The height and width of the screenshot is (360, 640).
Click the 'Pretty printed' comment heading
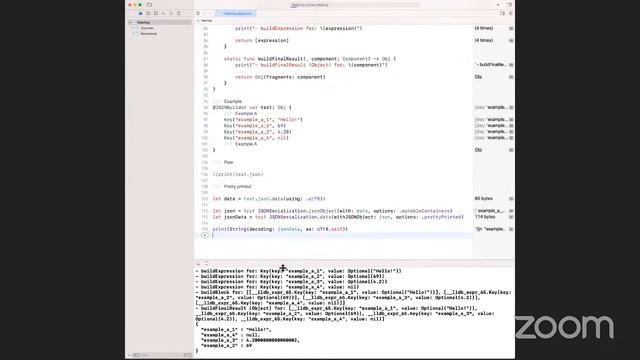(x=238, y=187)
